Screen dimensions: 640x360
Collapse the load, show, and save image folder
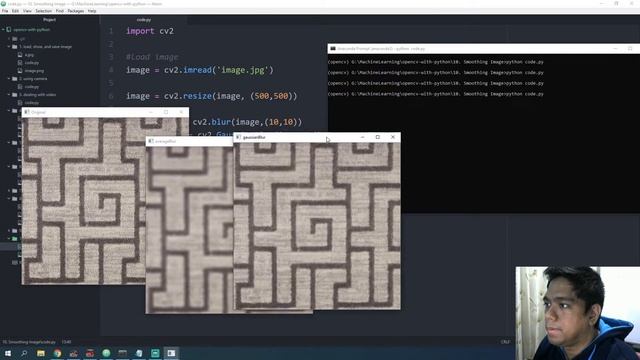[x=9, y=47]
